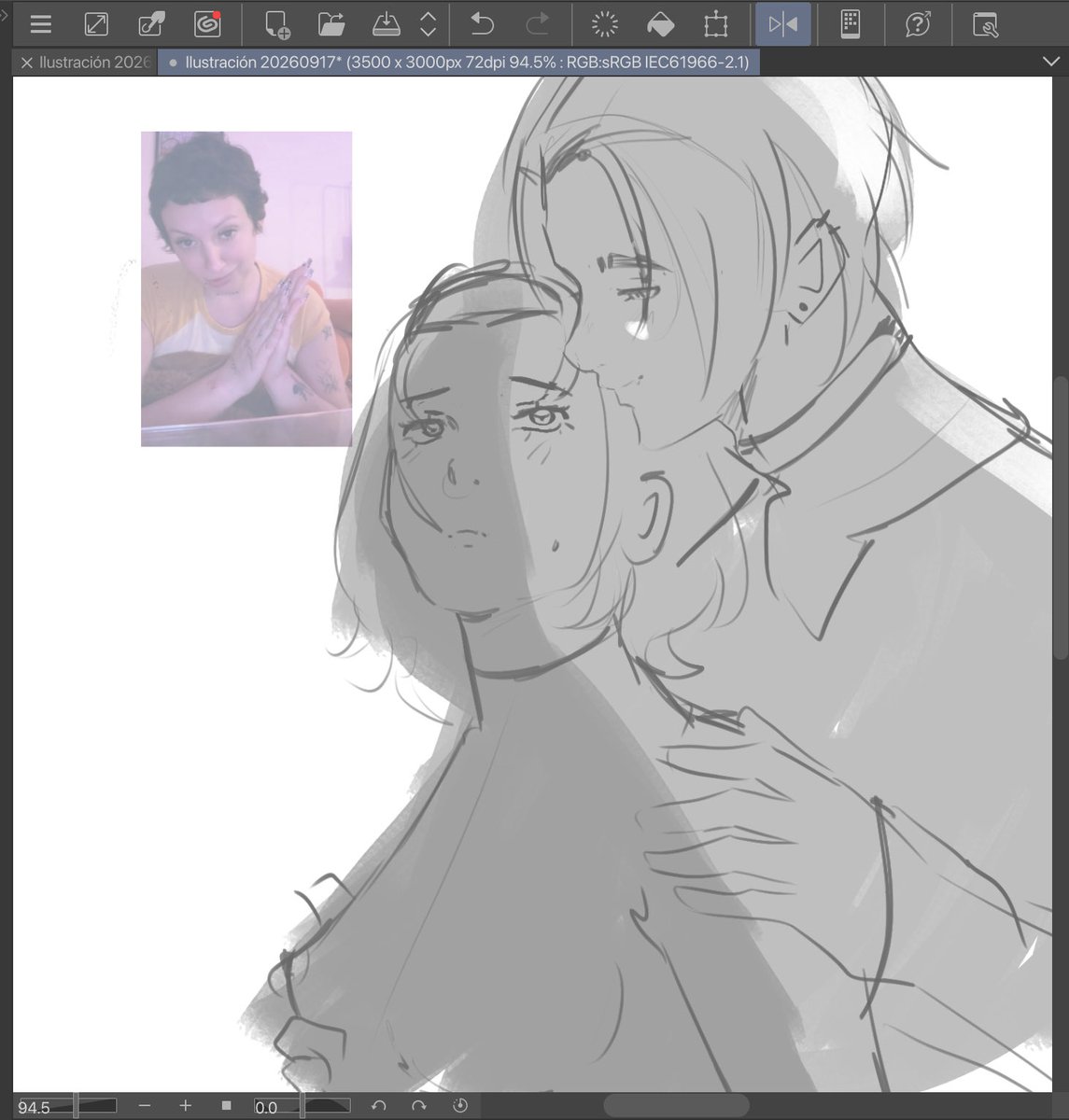This screenshot has width=1069, height=1120.
Task: Click the Clear dotted-circle icon
Action: (x=606, y=24)
